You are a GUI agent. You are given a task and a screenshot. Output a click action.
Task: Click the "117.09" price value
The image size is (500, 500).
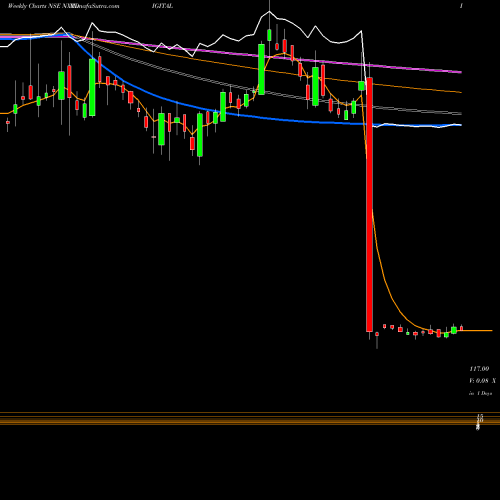point(479,369)
